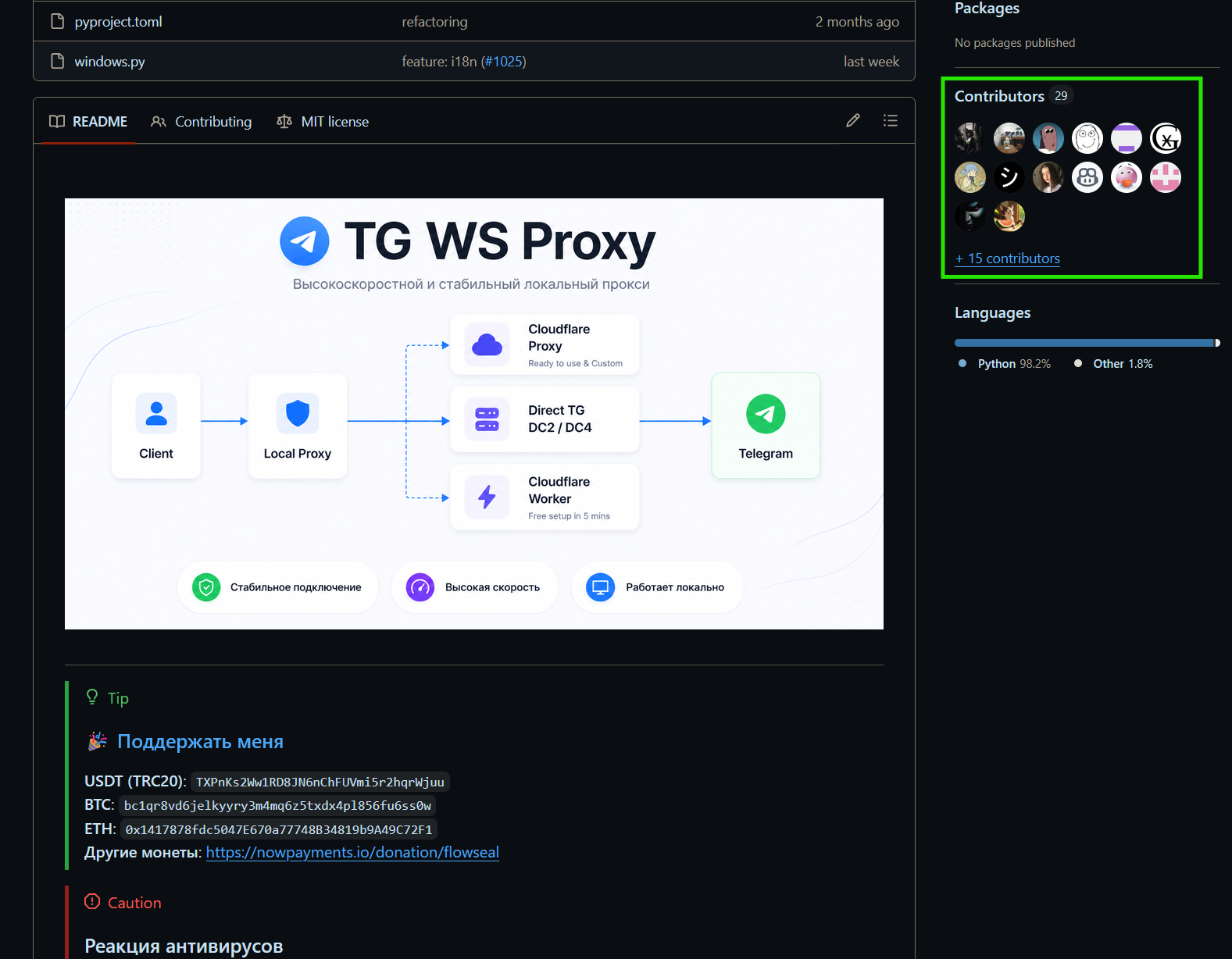The width and height of the screenshot is (1232, 959).
Task: Click the white dot beside Other
Action: [x=1078, y=363]
